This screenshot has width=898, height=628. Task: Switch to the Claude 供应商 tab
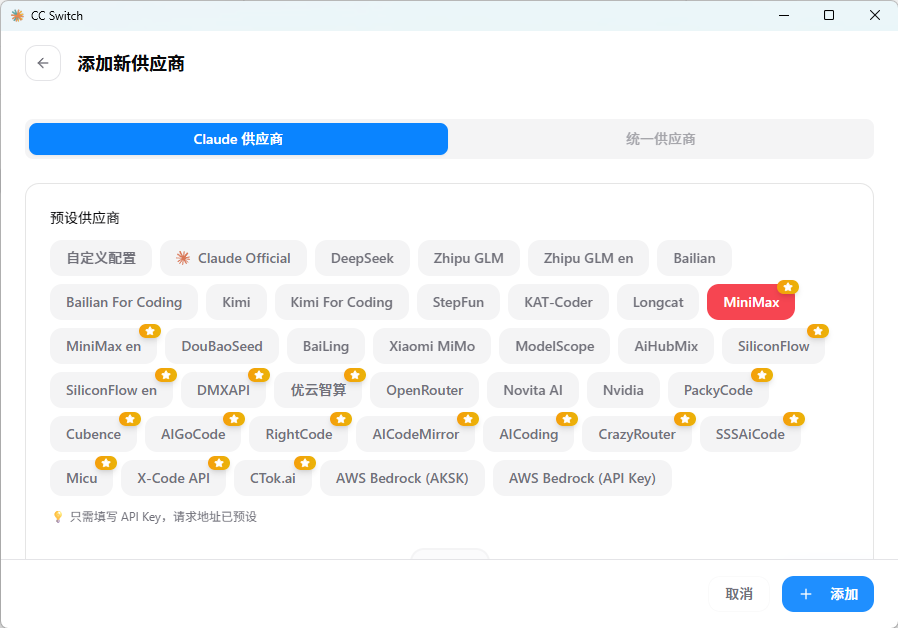238,139
